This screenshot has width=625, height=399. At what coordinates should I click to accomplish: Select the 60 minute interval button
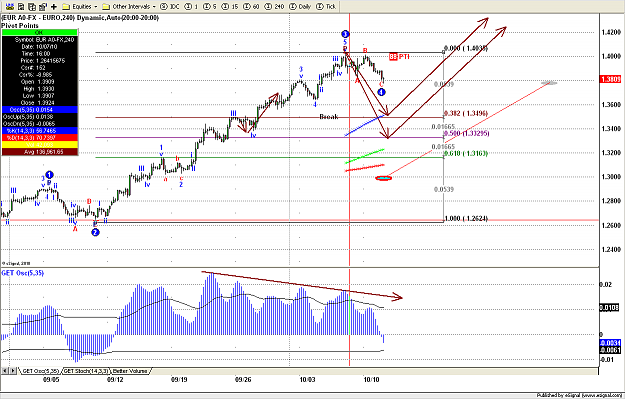(251, 6)
